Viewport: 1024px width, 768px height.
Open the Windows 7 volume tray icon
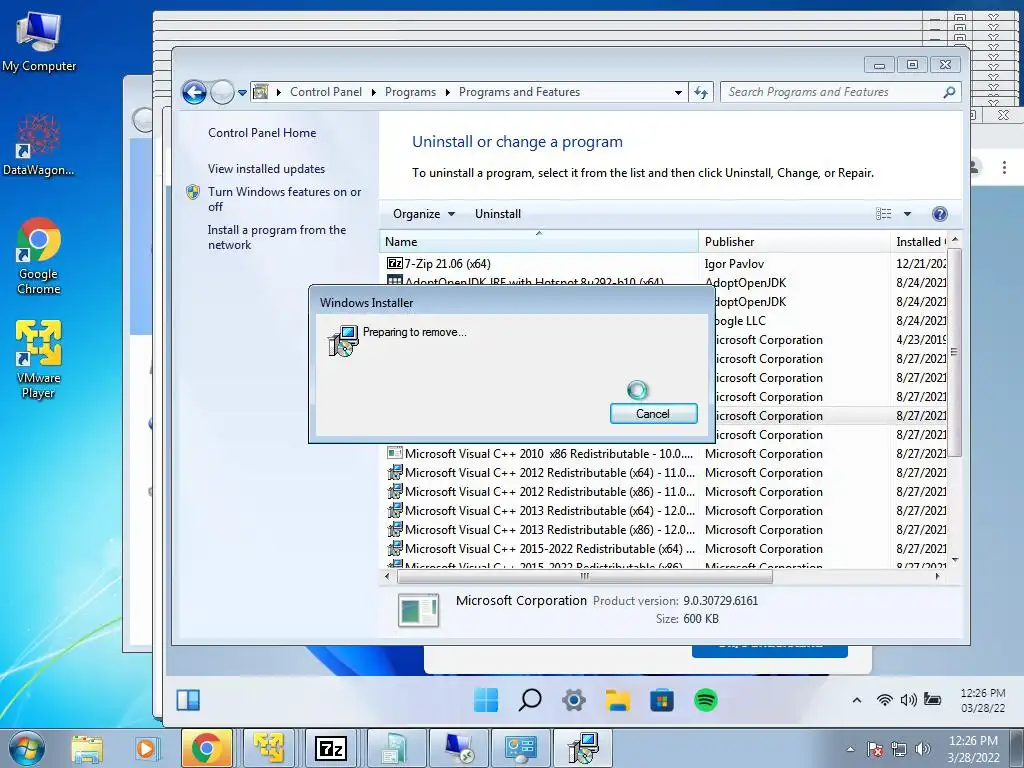click(922, 749)
